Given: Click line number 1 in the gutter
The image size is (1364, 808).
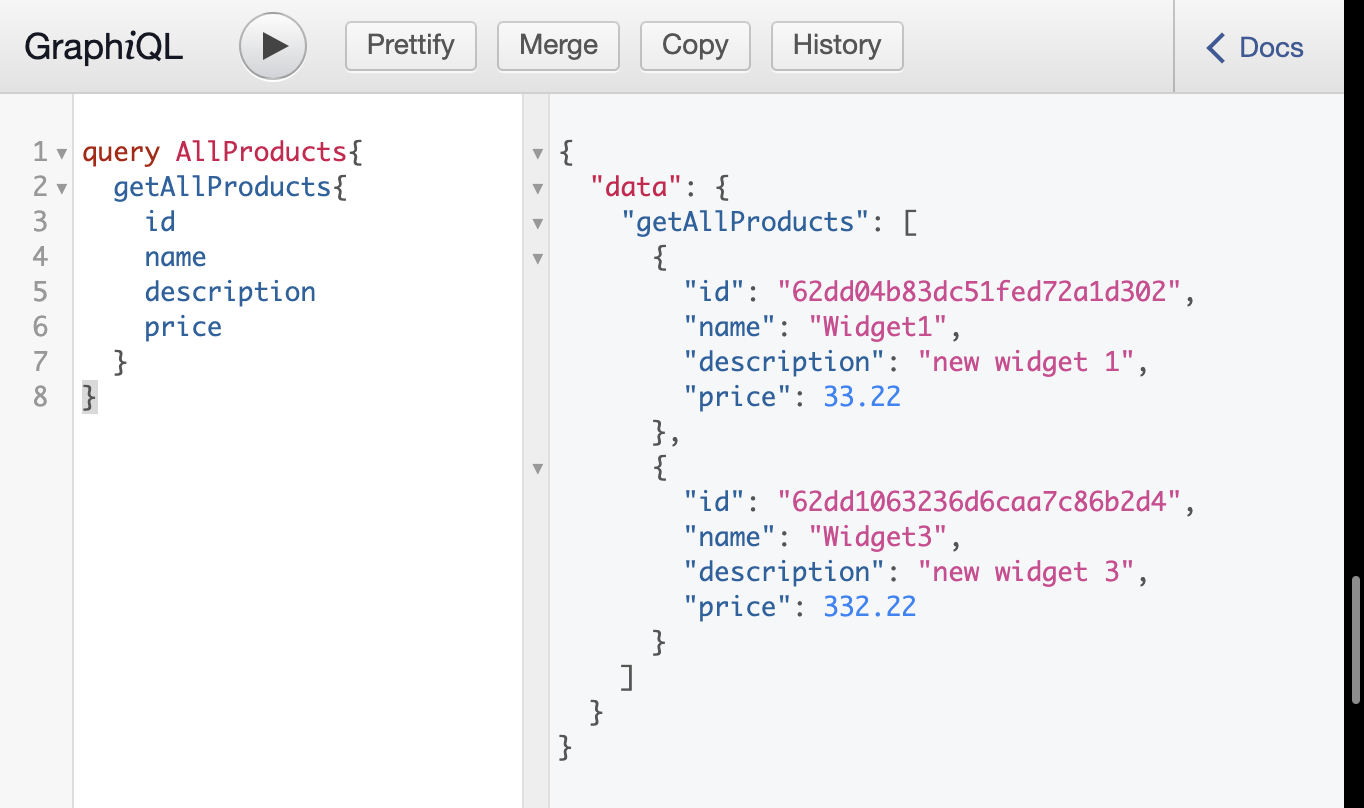Looking at the screenshot, I should tap(40, 152).
